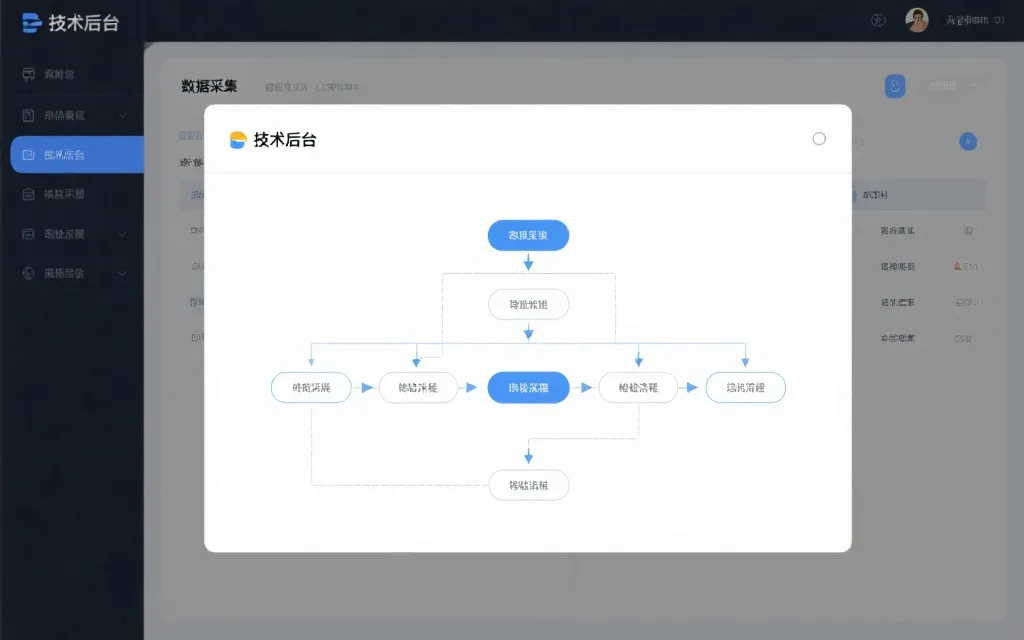1024x640 pixels.
Task: Expand the chevron on the second sidebar item
Action: (x=123, y=114)
